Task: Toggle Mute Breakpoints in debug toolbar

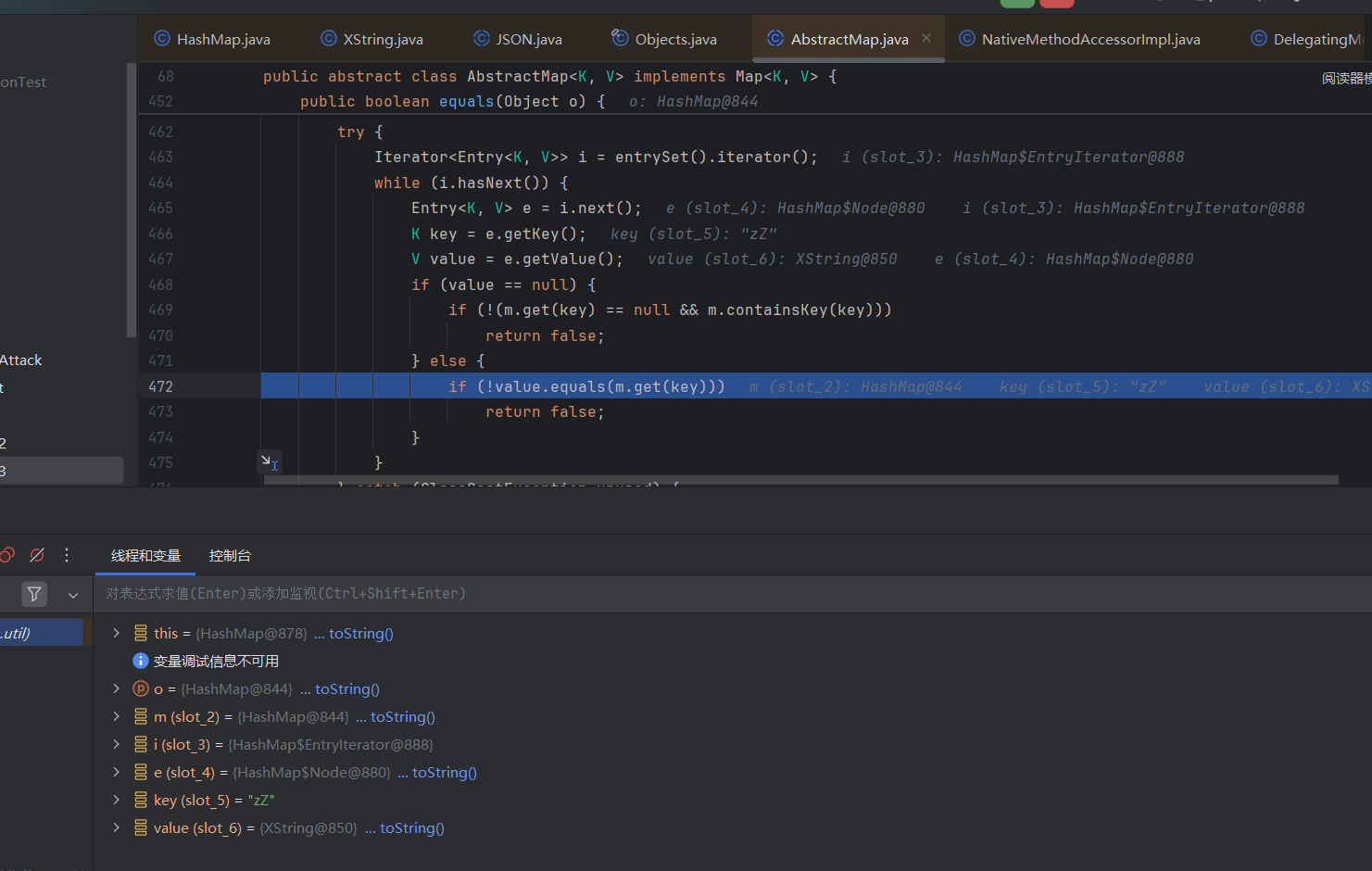Action: (37, 555)
